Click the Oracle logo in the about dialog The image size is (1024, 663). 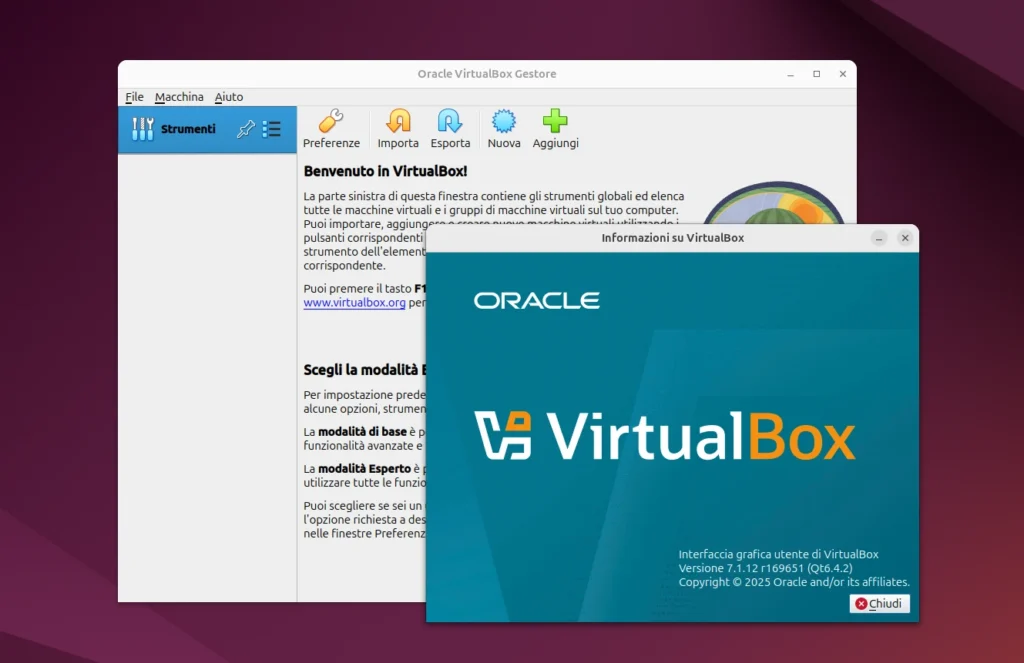537,299
